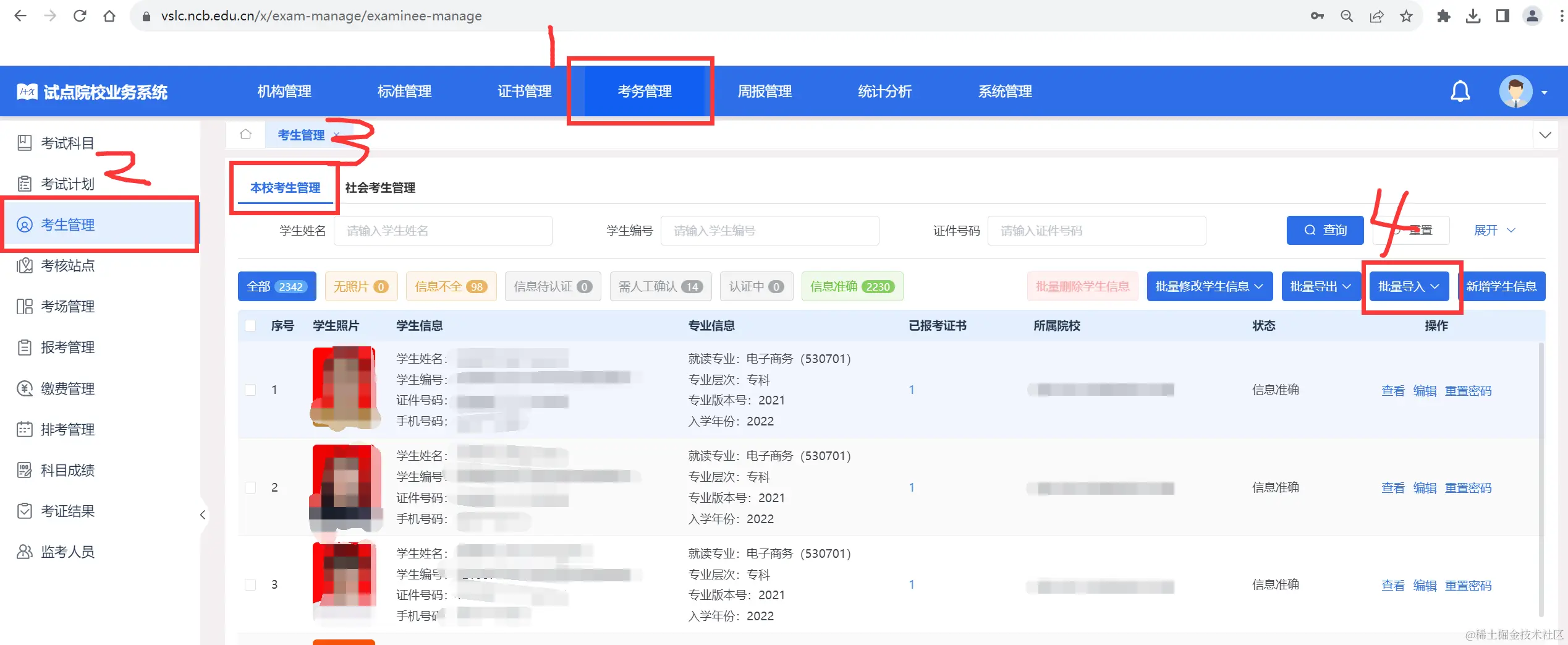This screenshot has width=1568, height=645.
Task: Go back with the browser back arrow
Action: pyautogui.click(x=20, y=16)
